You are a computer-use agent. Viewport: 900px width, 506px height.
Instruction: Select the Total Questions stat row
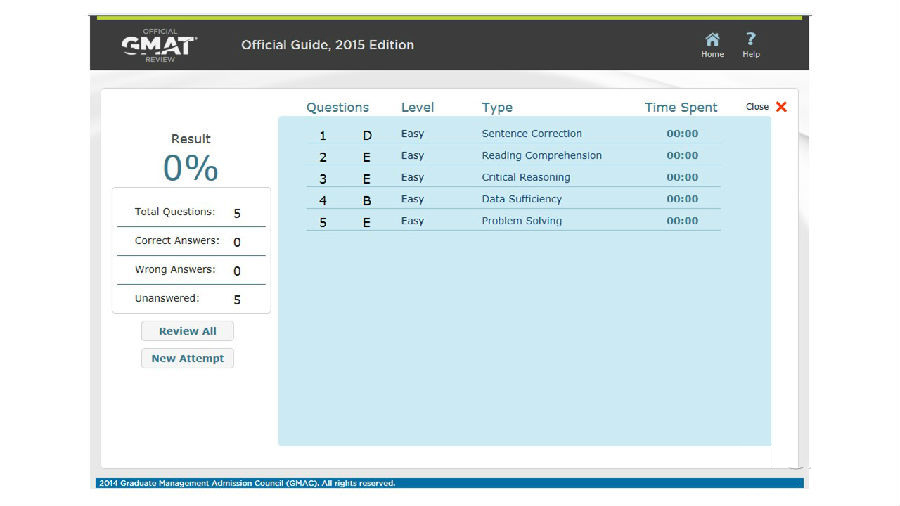[x=189, y=213]
